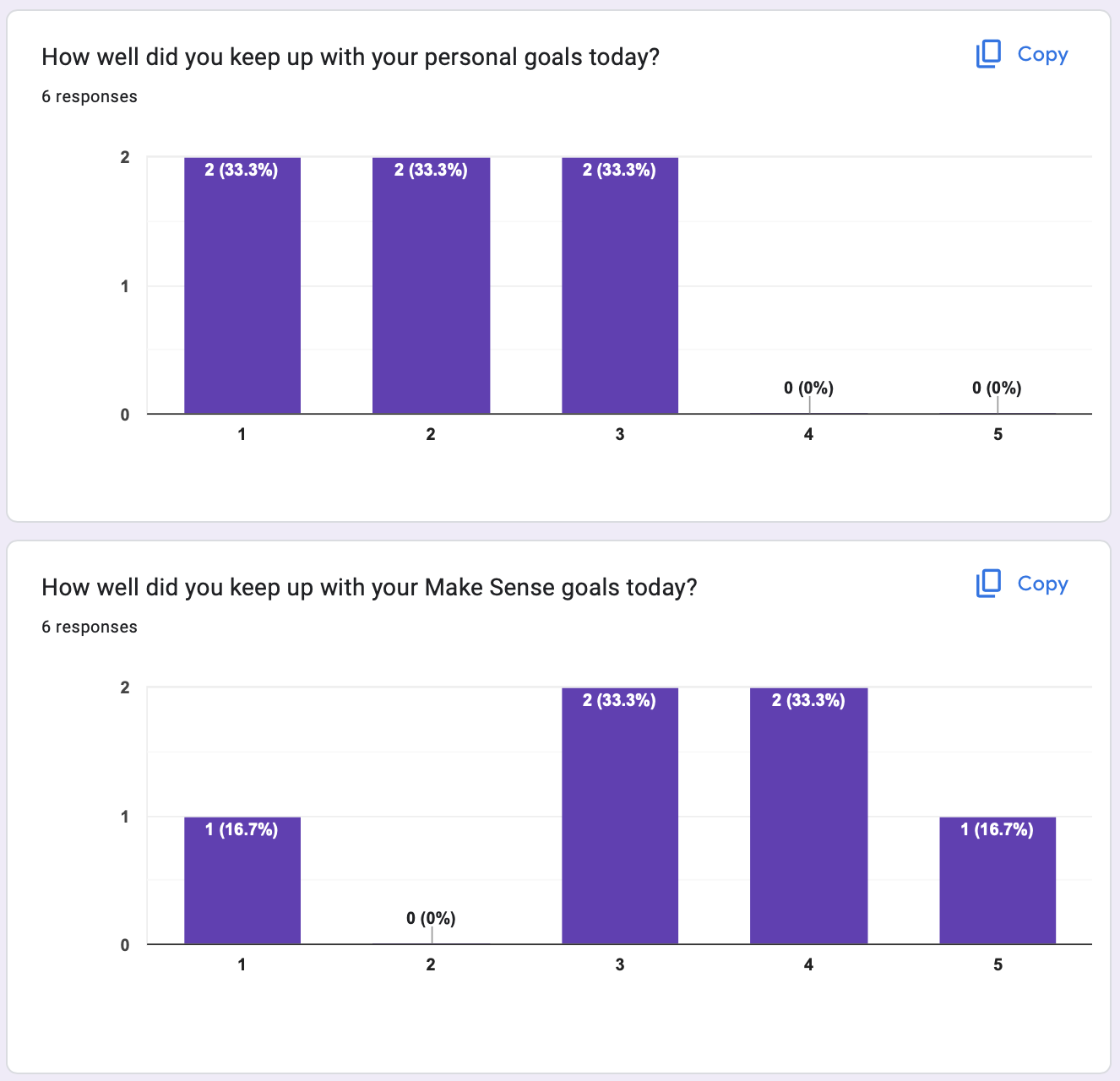
Task: Click the 0 (0%) label above rating 4, personal goals
Action: [x=808, y=388]
